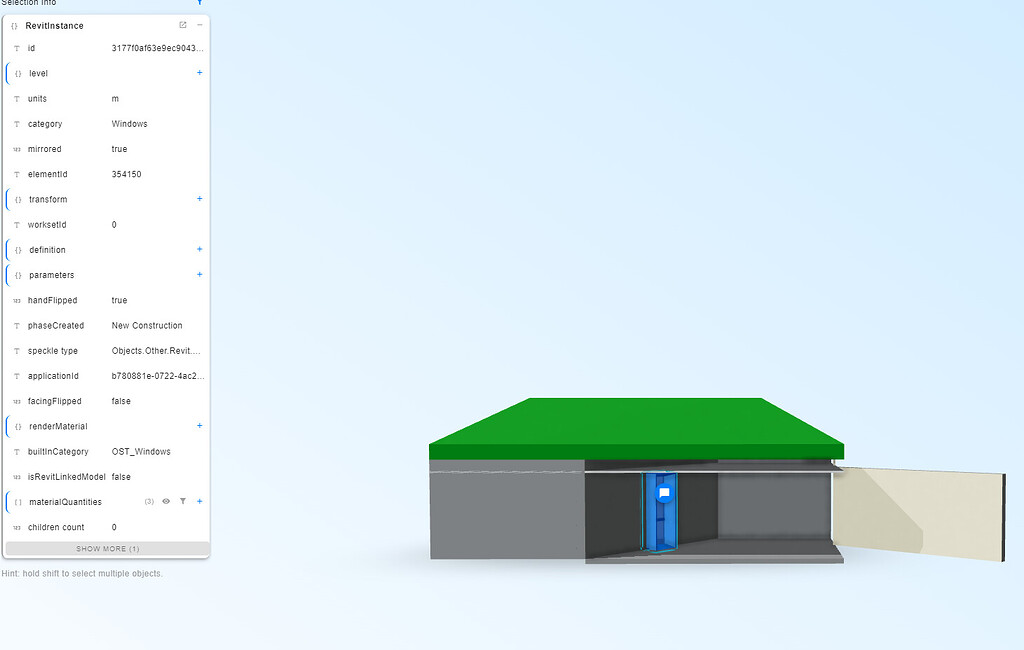This screenshot has height=650, width=1024.
Task: Expand the renderMaterial property
Action: 199,426
